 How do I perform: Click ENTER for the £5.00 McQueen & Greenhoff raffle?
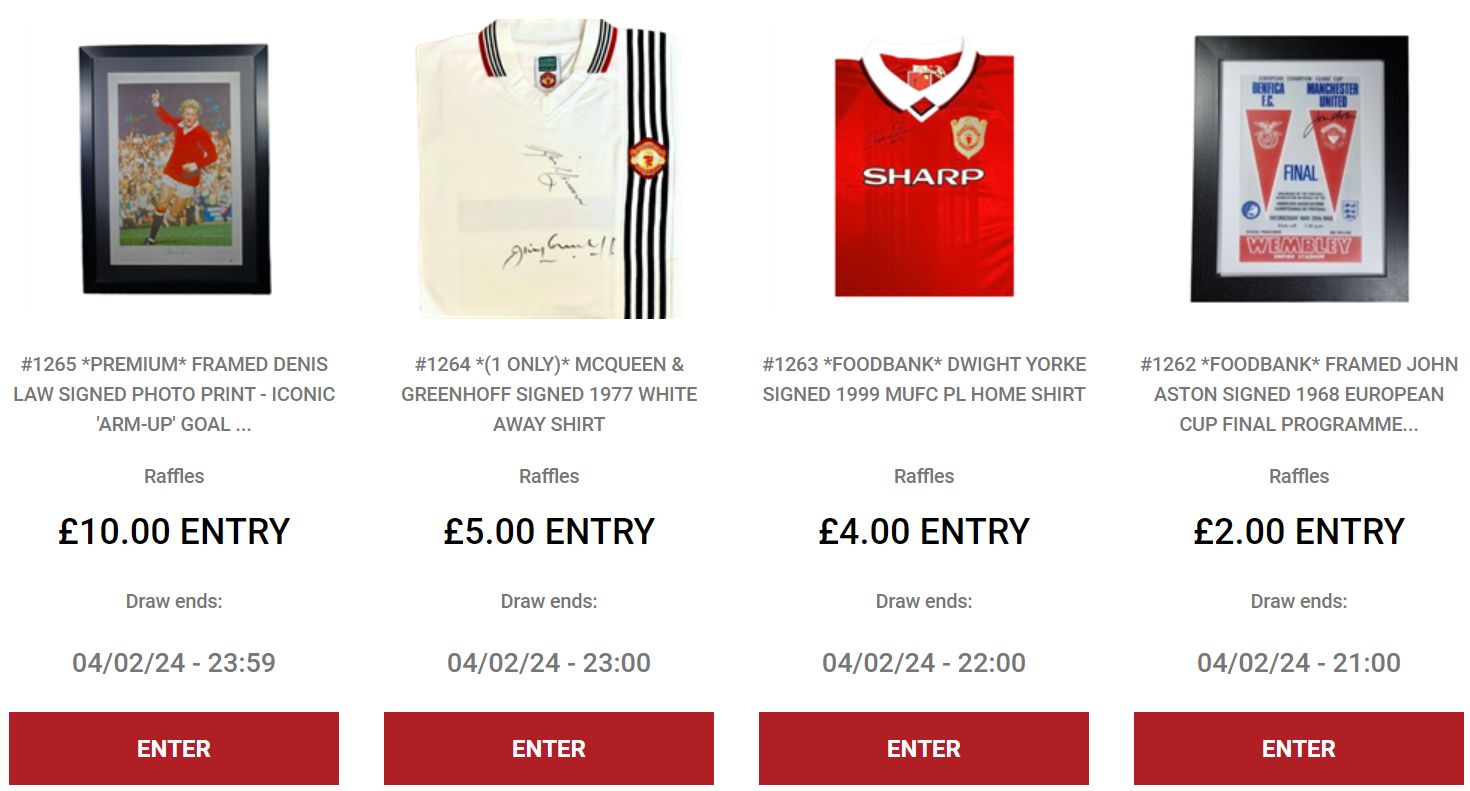(x=549, y=748)
